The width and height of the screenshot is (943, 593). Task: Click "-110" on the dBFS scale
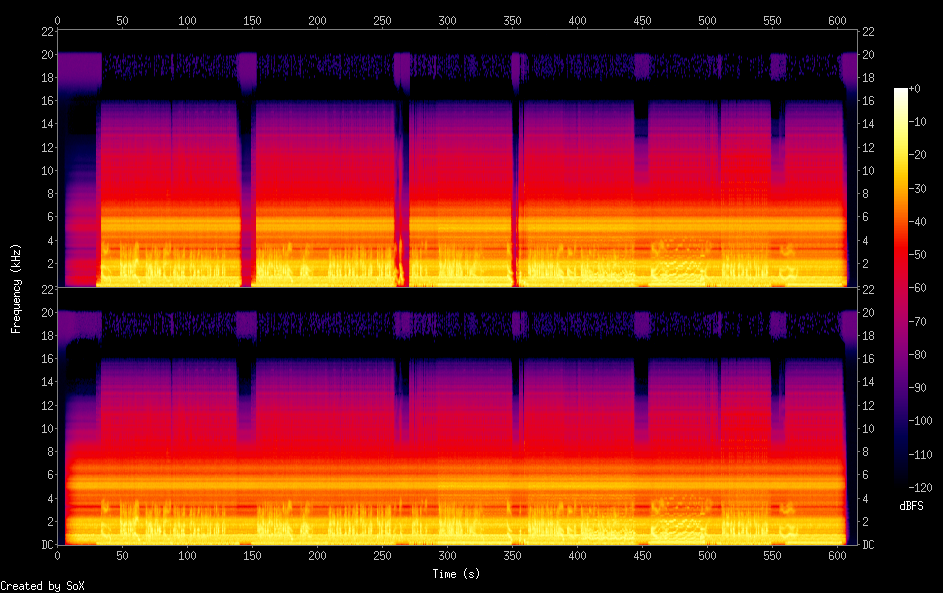[x=921, y=454]
